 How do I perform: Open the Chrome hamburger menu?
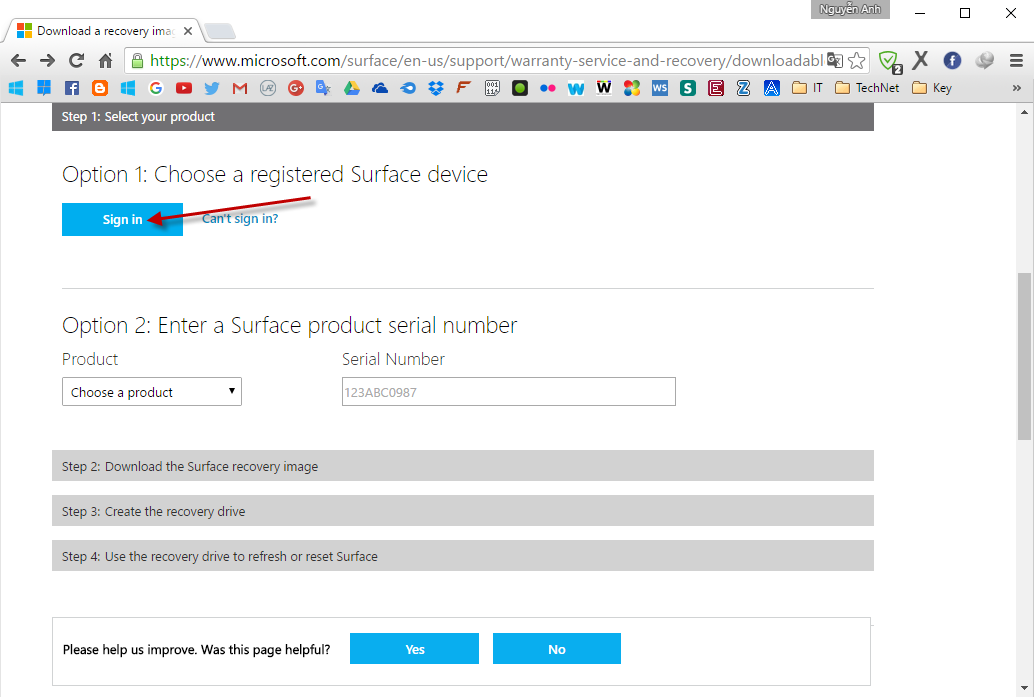coord(1016,61)
